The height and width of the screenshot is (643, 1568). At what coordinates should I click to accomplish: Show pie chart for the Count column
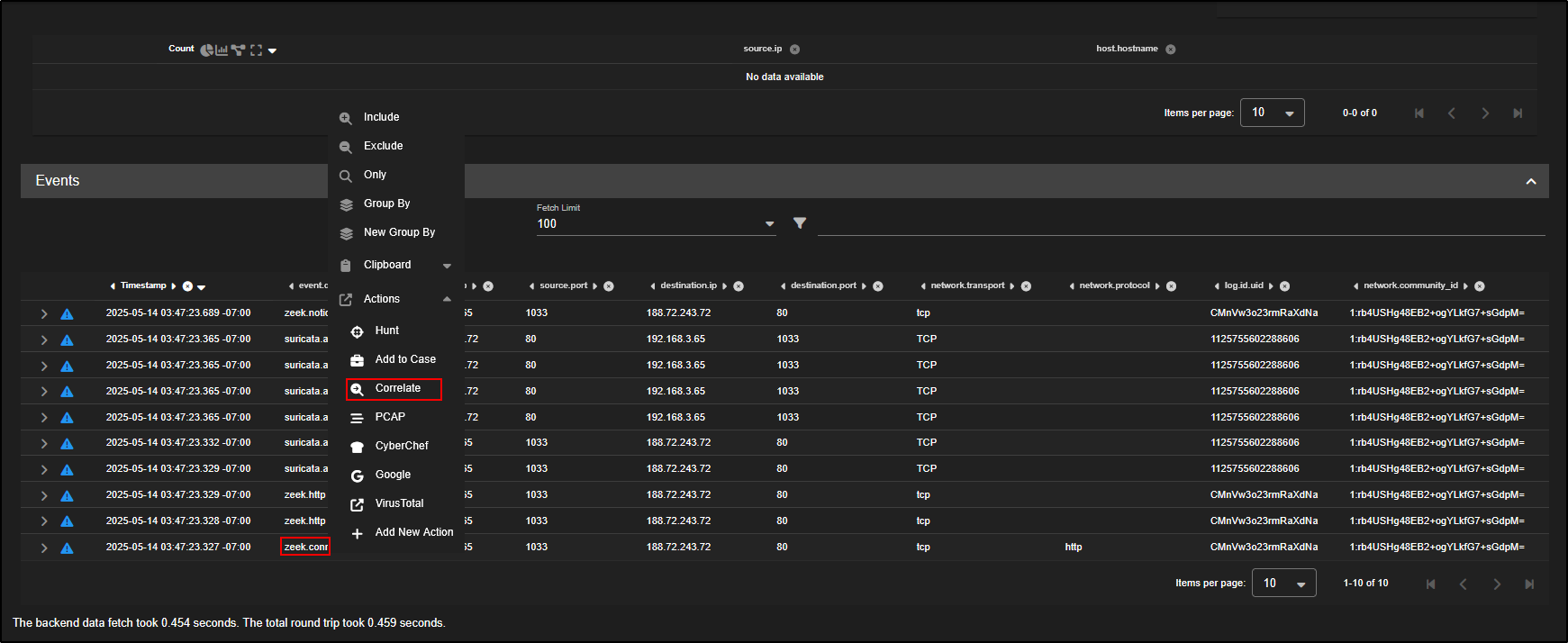tap(206, 50)
